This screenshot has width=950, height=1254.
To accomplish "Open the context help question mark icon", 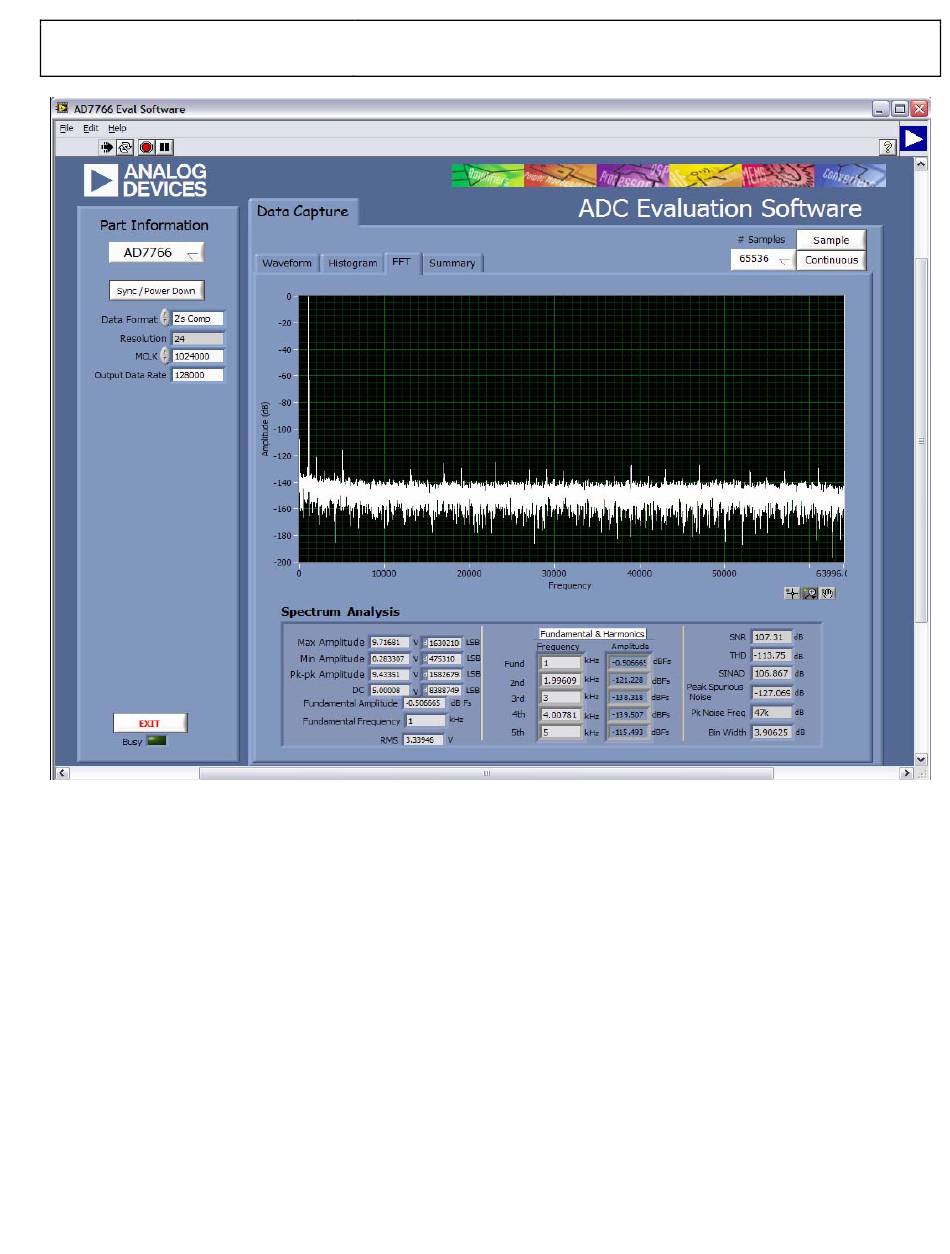I will tap(887, 146).
